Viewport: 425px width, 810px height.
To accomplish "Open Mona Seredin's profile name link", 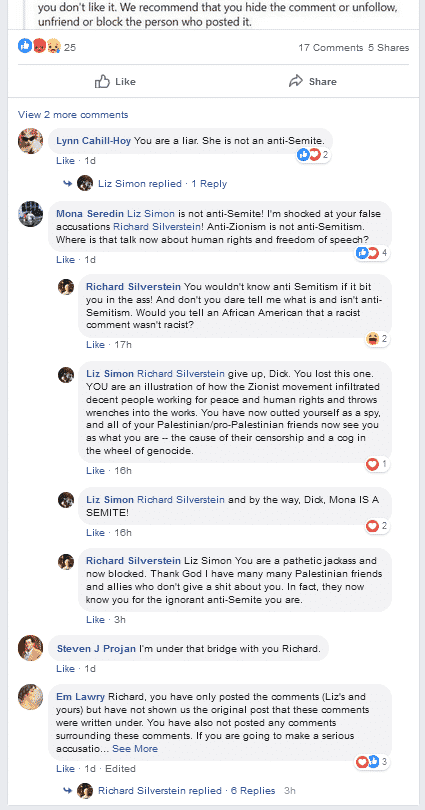I will click(90, 214).
